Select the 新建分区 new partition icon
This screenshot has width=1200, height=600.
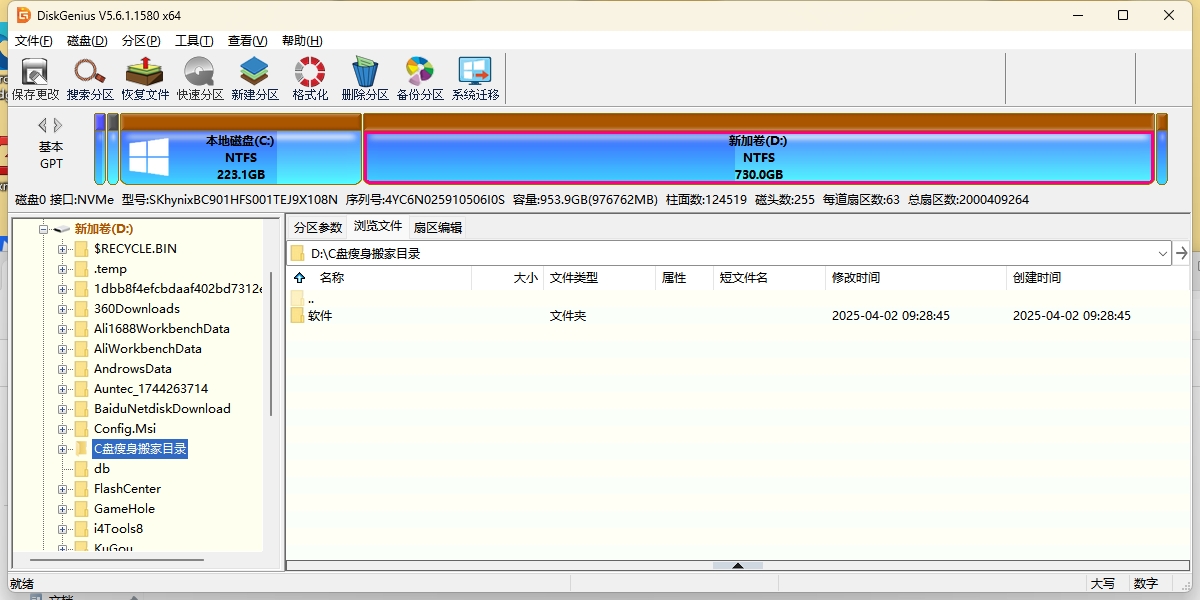tap(255, 78)
